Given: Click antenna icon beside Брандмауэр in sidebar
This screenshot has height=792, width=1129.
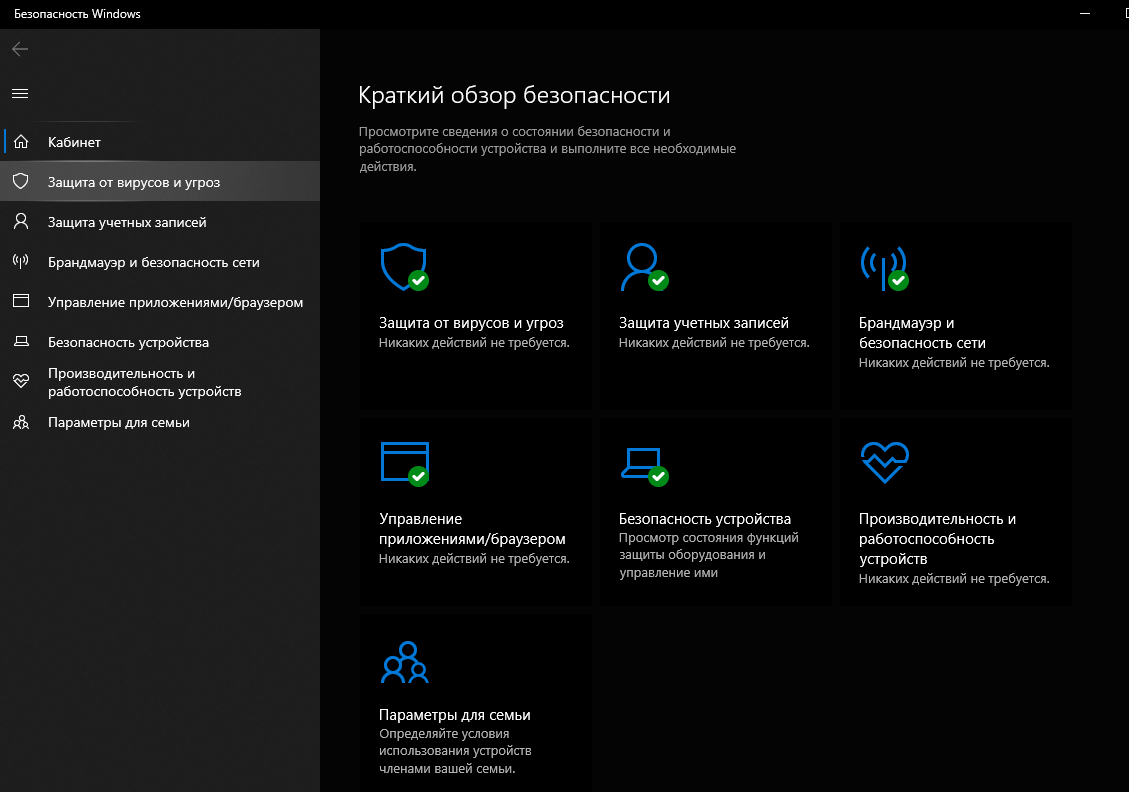Looking at the screenshot, I should click(21, 261).
